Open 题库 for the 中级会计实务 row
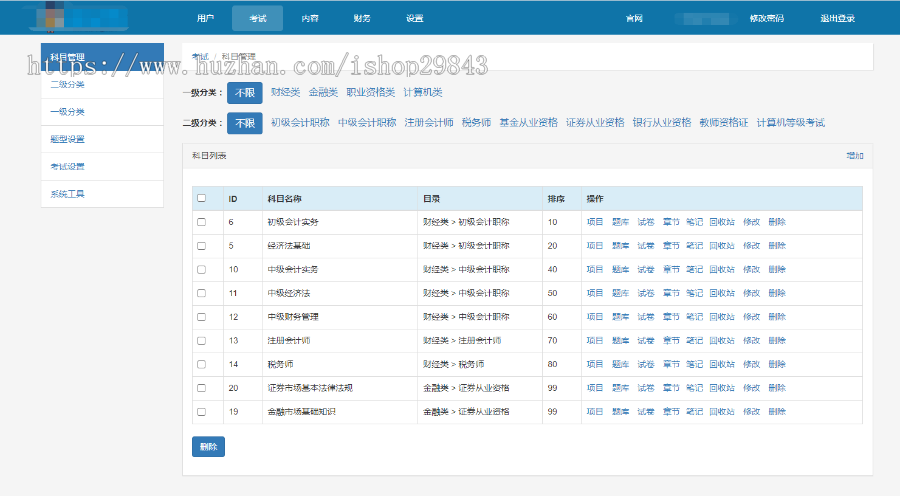Image resolution: width=900 pixels, height=496 pixels. pyautogui.click(x=620, y=269)
